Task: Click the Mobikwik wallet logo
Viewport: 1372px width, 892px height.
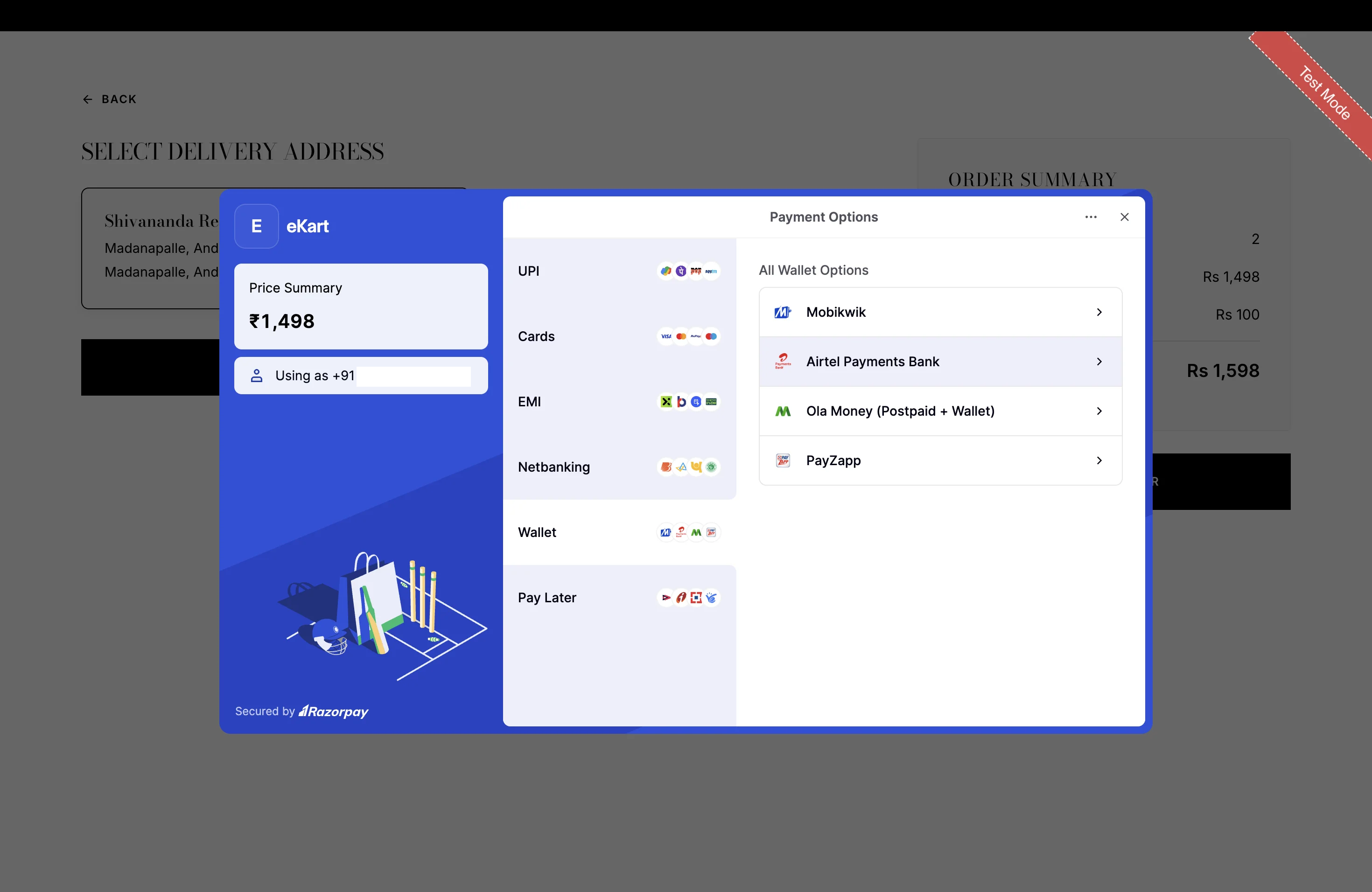Action: pos(783,312)
